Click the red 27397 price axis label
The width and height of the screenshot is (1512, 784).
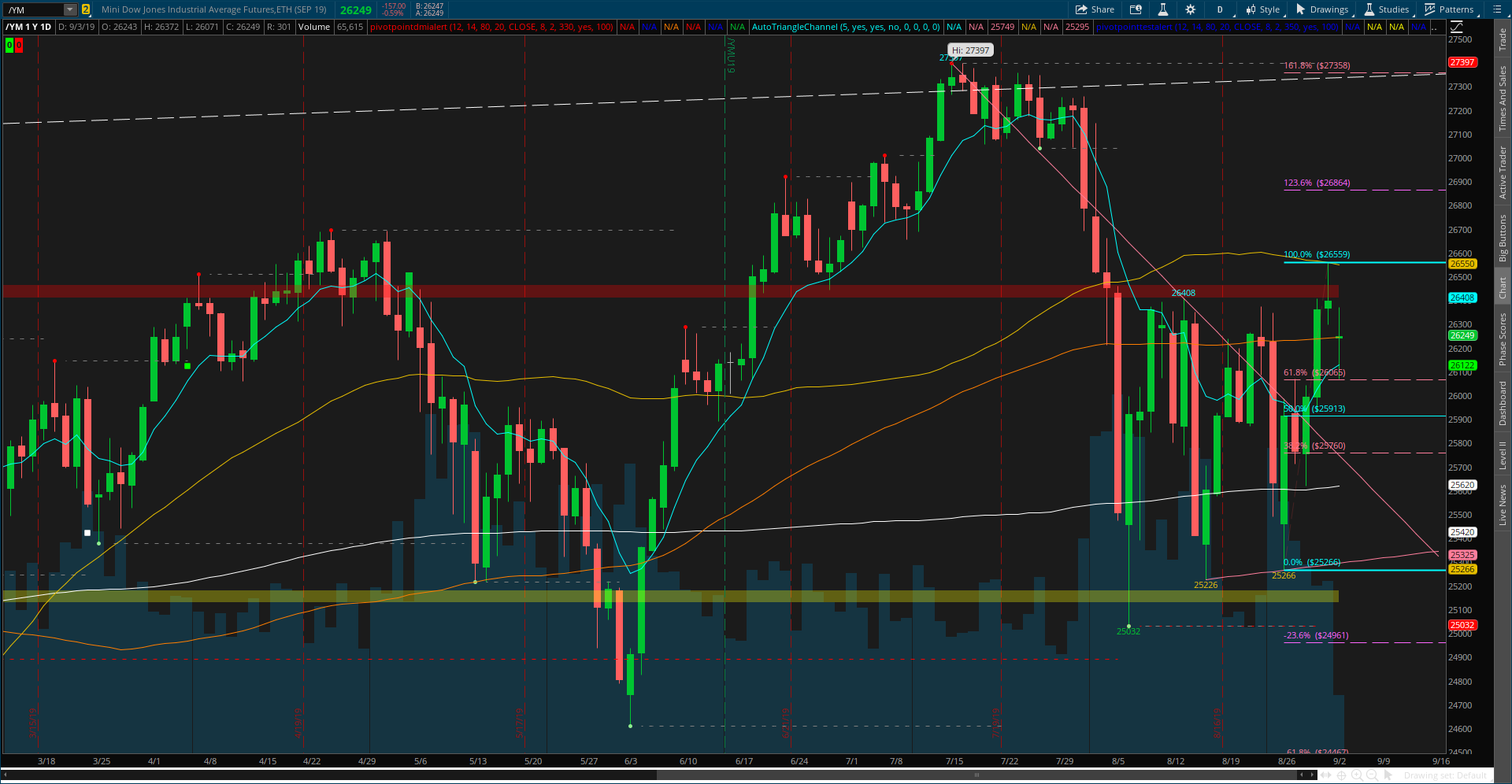pos(1462,62)
